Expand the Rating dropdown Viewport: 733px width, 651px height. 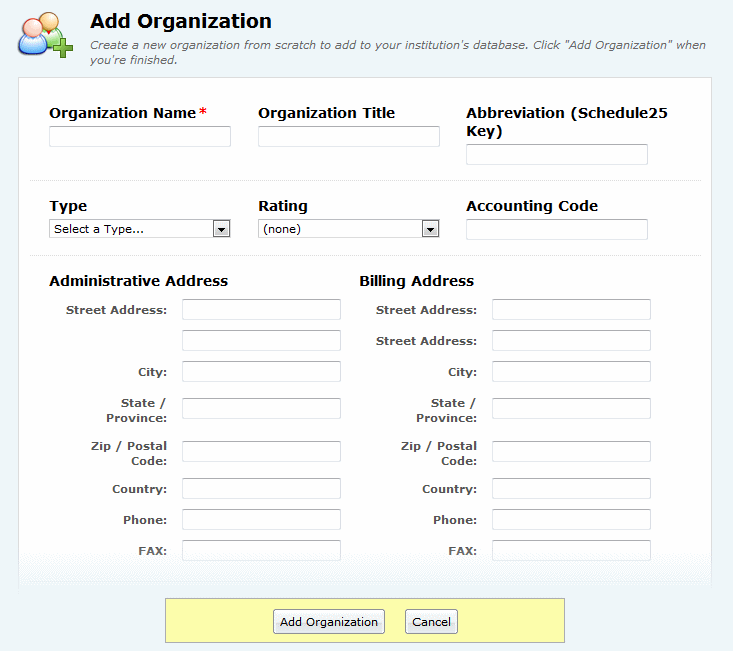click(348, 229)
